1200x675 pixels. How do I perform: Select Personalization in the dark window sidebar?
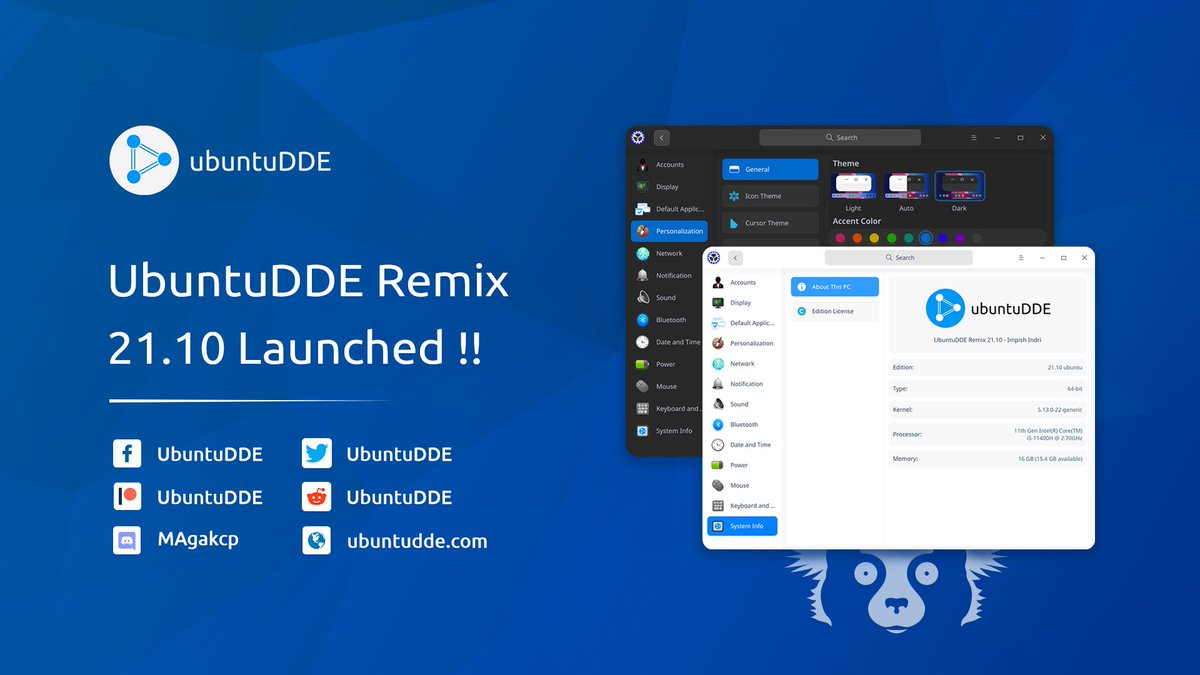(x=668, y=231)
